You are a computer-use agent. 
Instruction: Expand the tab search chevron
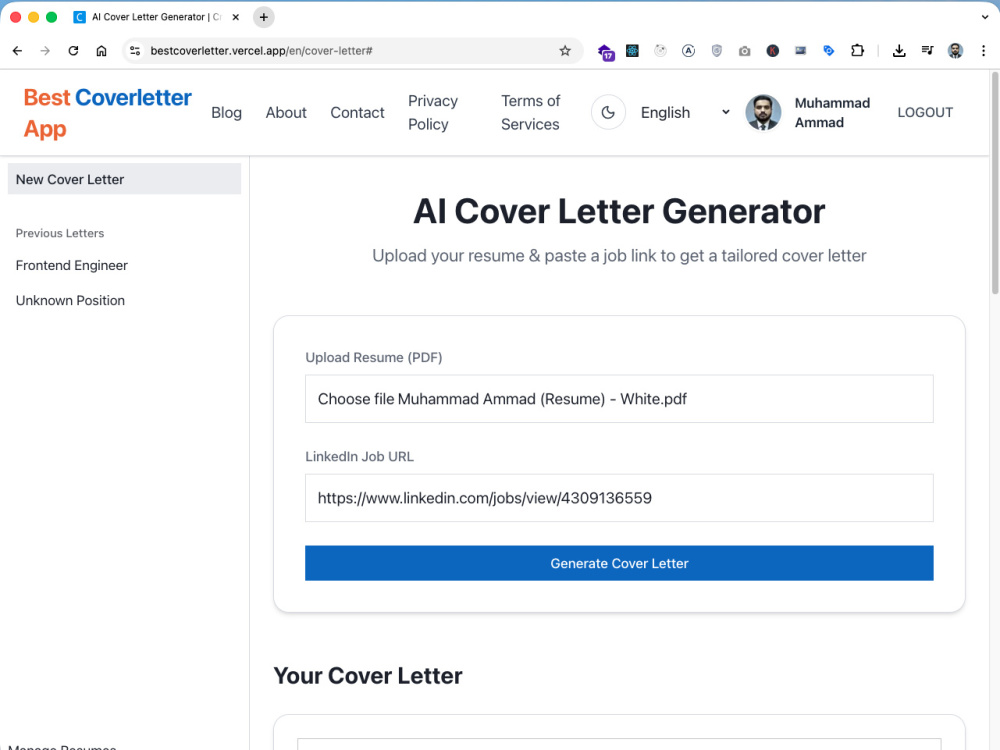(985, 17)
